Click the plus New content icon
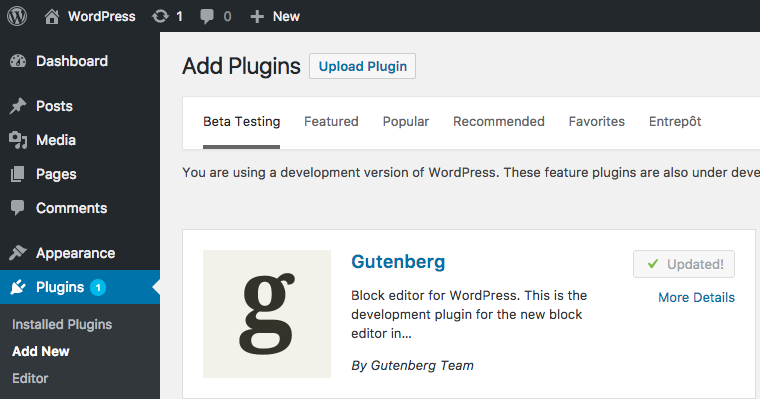Viewport: 760px width, 399px height. click(x=257, y=17)
